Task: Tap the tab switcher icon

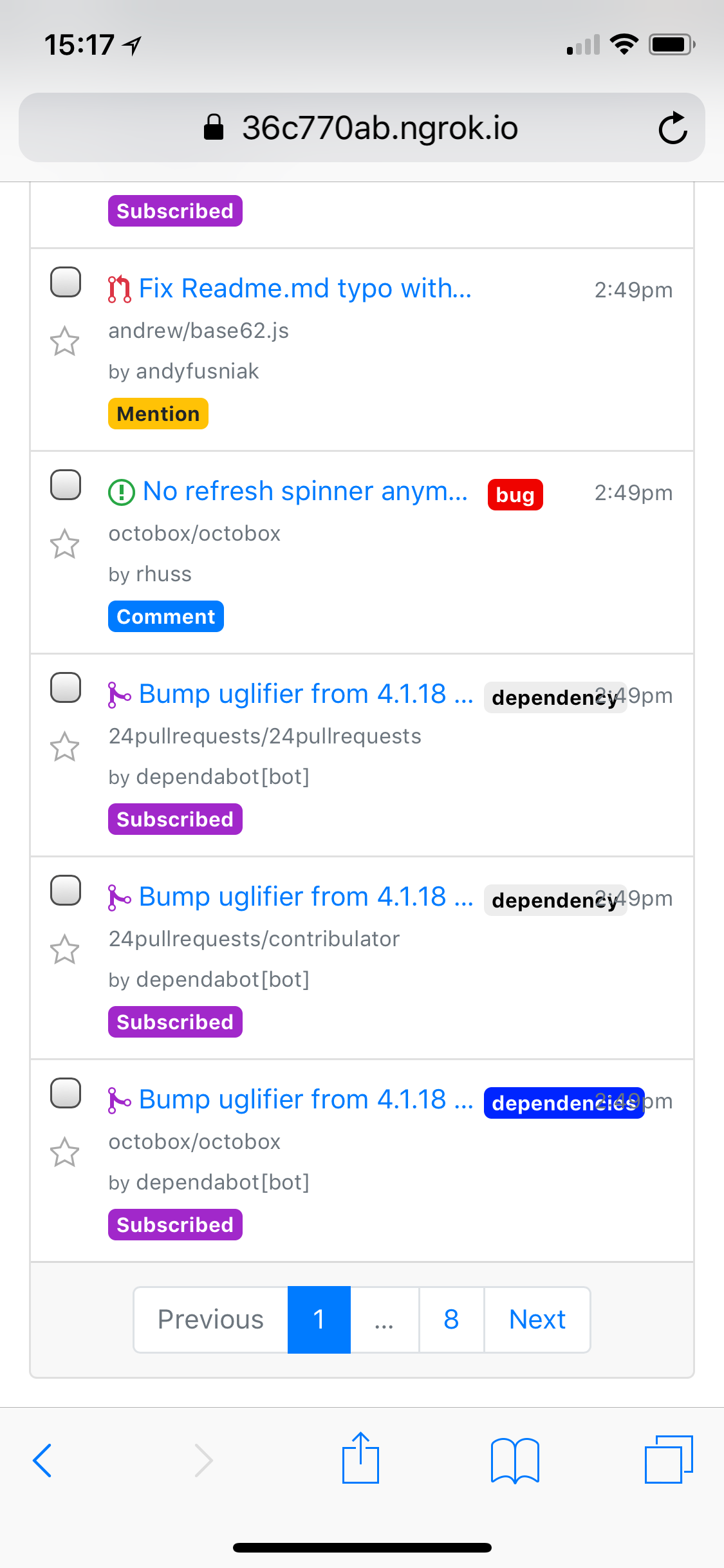Action: point(668,1460)
